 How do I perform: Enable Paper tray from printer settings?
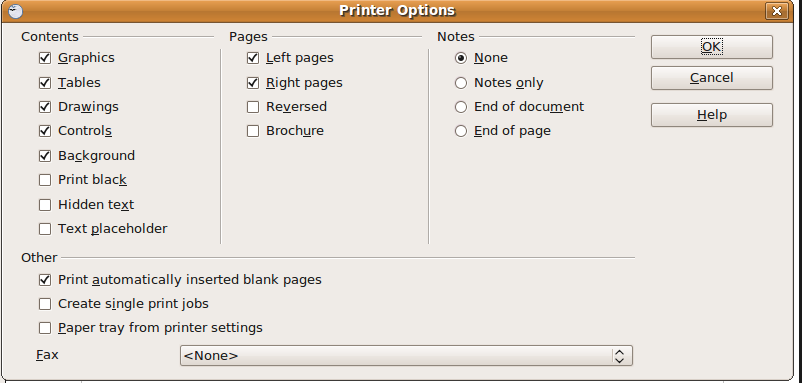45,328
